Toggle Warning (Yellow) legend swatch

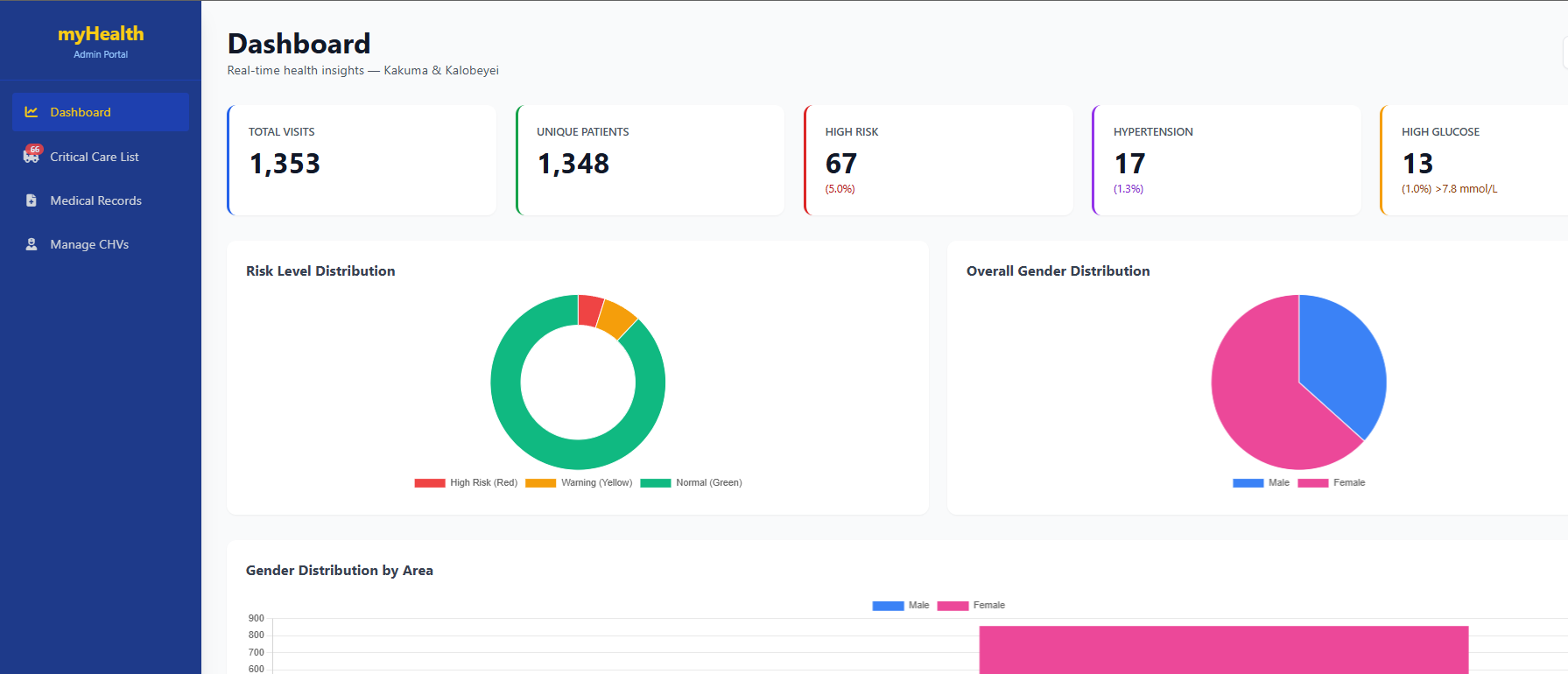pyautogui.click(x=541, y=483)
